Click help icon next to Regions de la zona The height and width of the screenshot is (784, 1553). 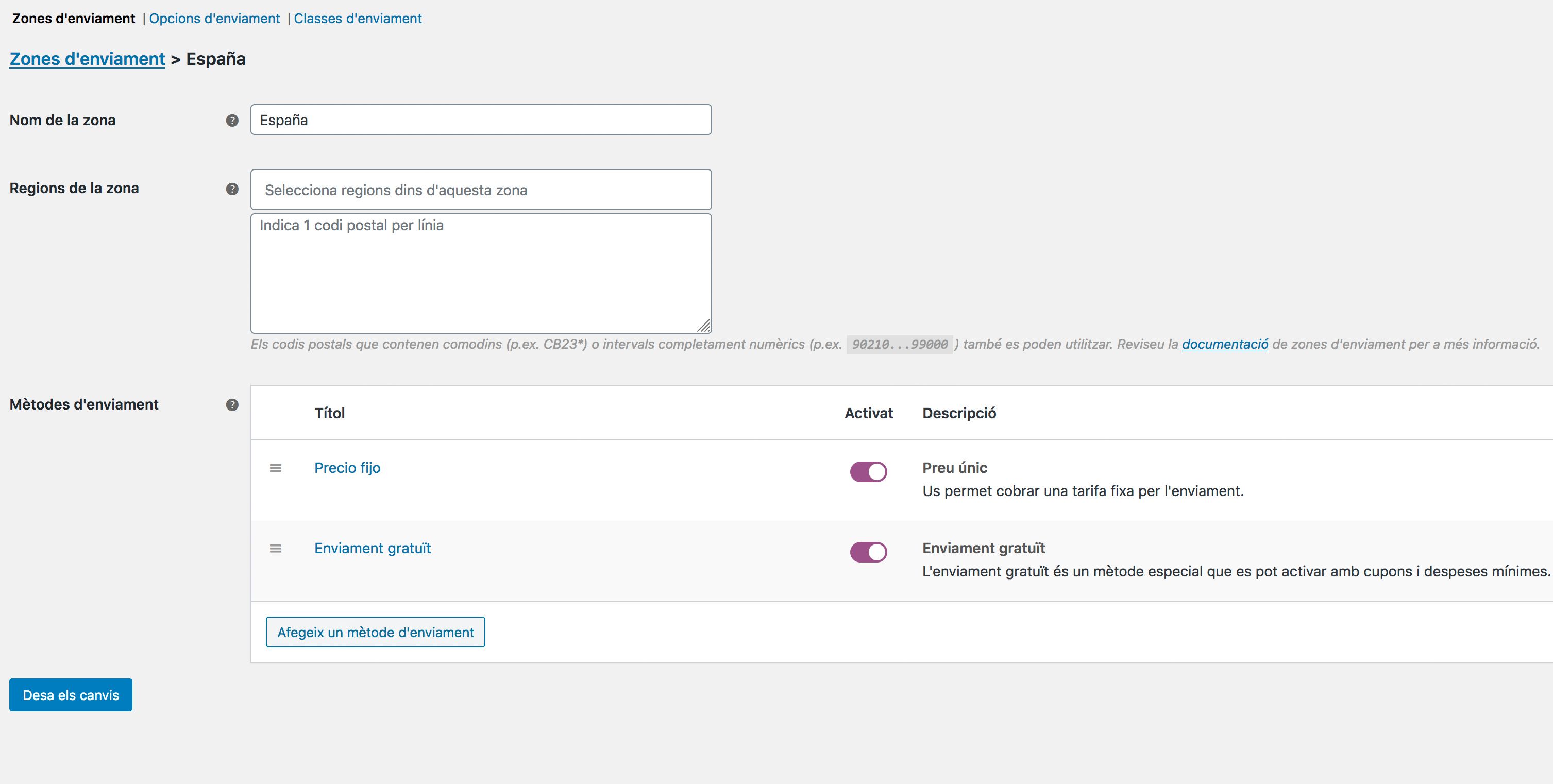tap(232, 189)
